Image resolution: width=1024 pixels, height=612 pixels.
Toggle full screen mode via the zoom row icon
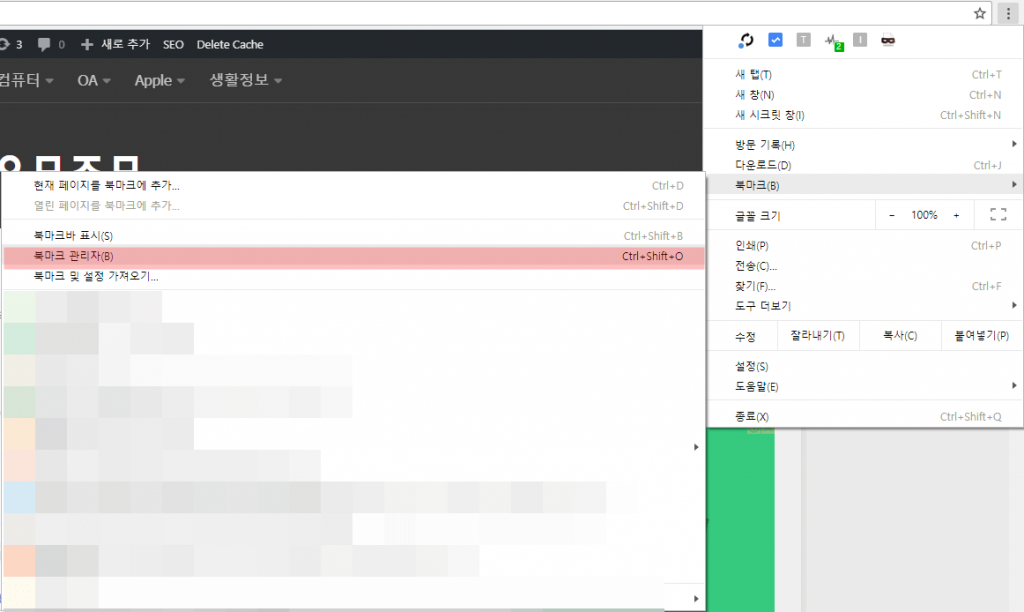tap(997, 213)
